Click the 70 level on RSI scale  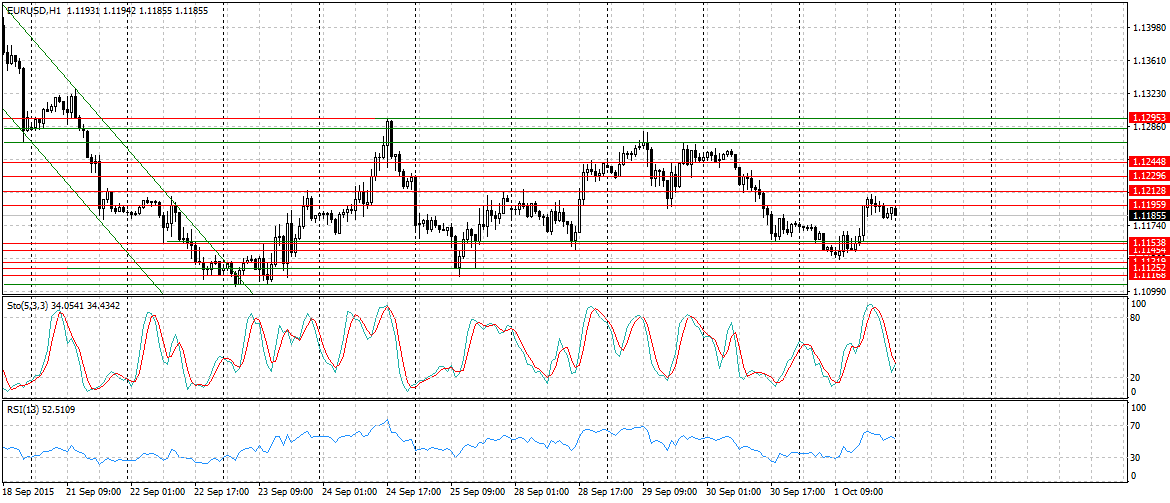1136,427
